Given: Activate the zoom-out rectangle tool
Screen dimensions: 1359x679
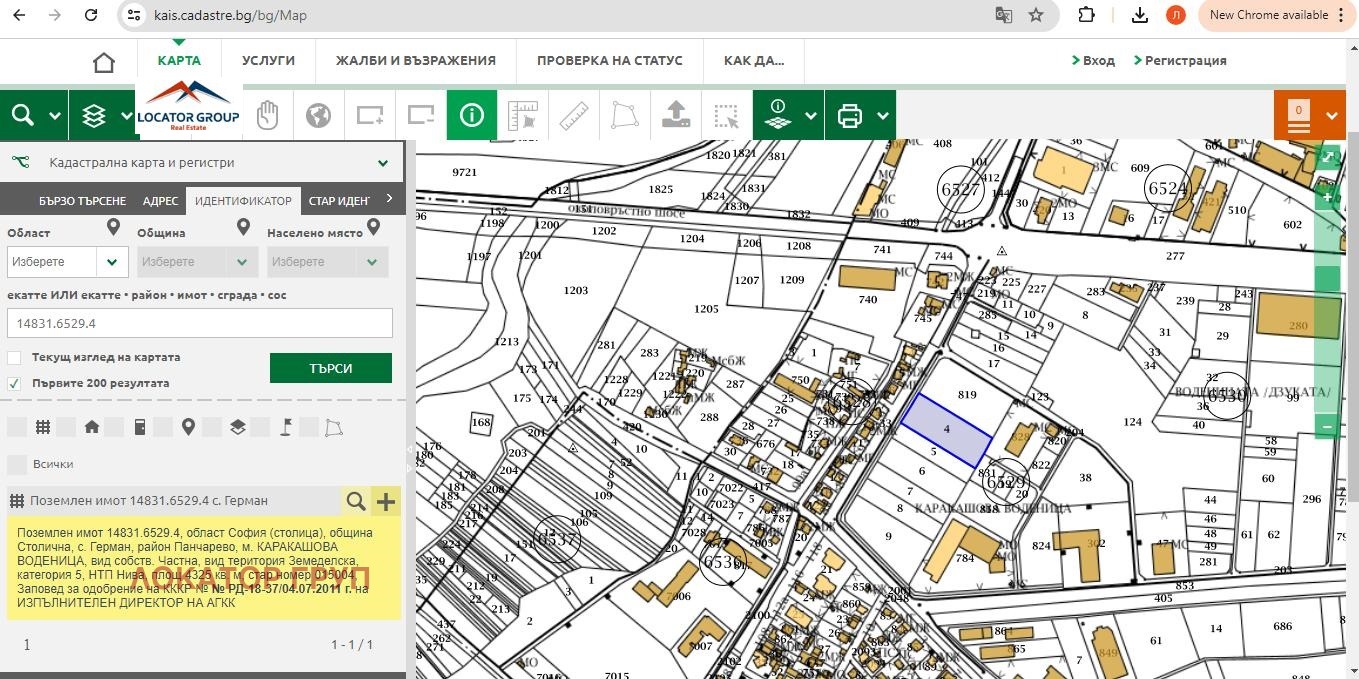Looking at the screenshot, I should coord(421,116).
